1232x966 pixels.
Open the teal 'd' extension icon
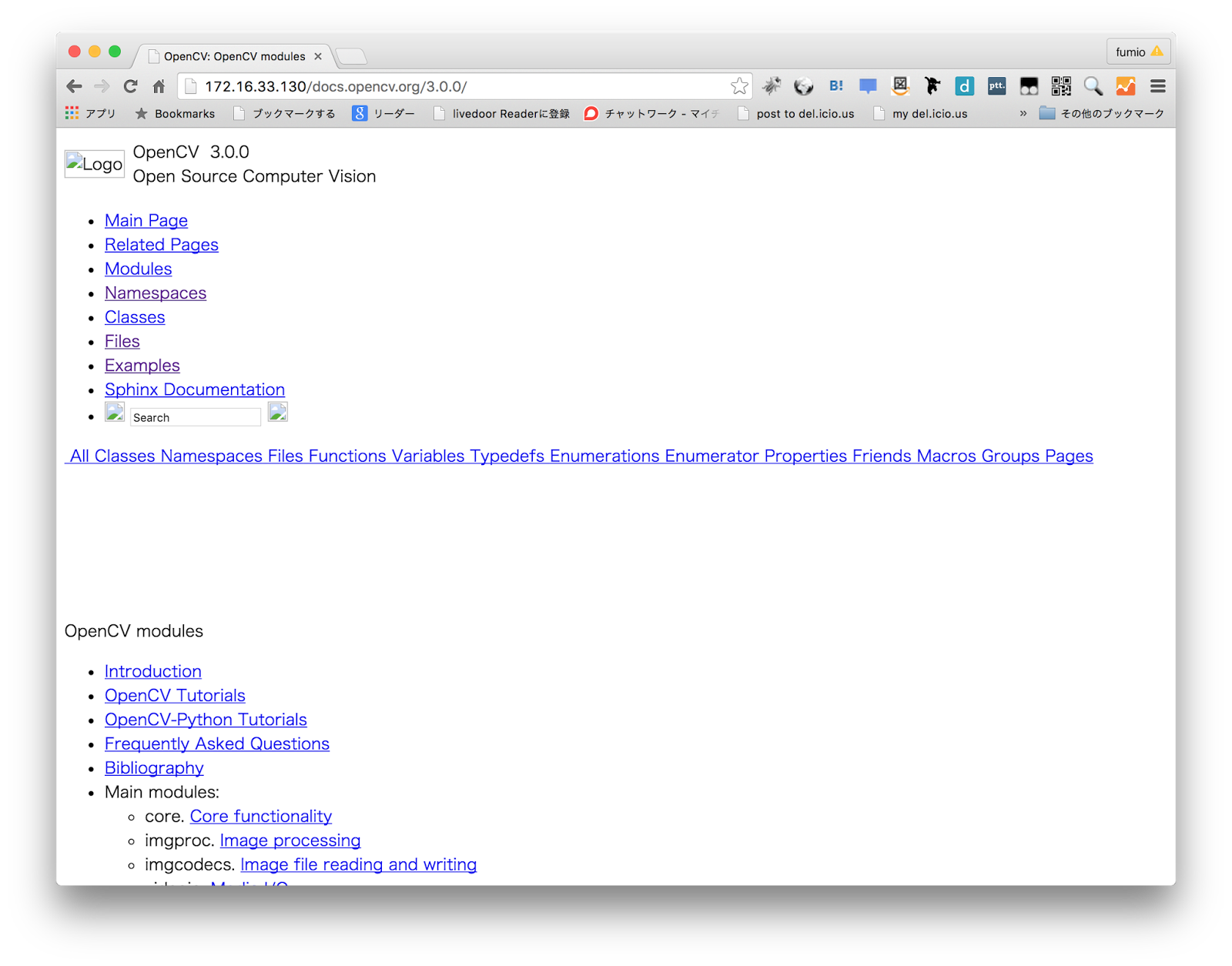964,86
